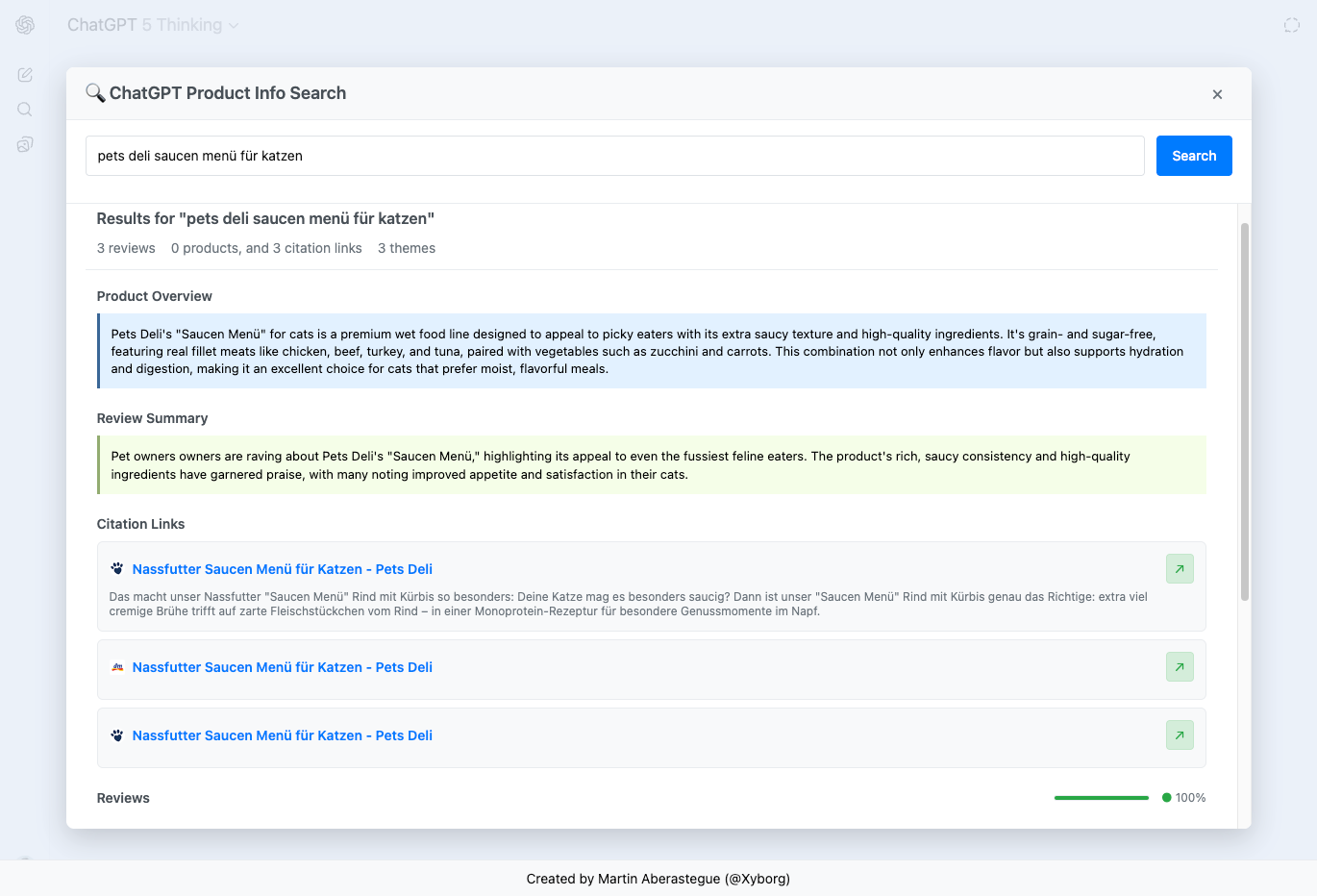Click the magnifier icon in dialog title
This screenshot has width=1317, height=896.
coord(94,93)
